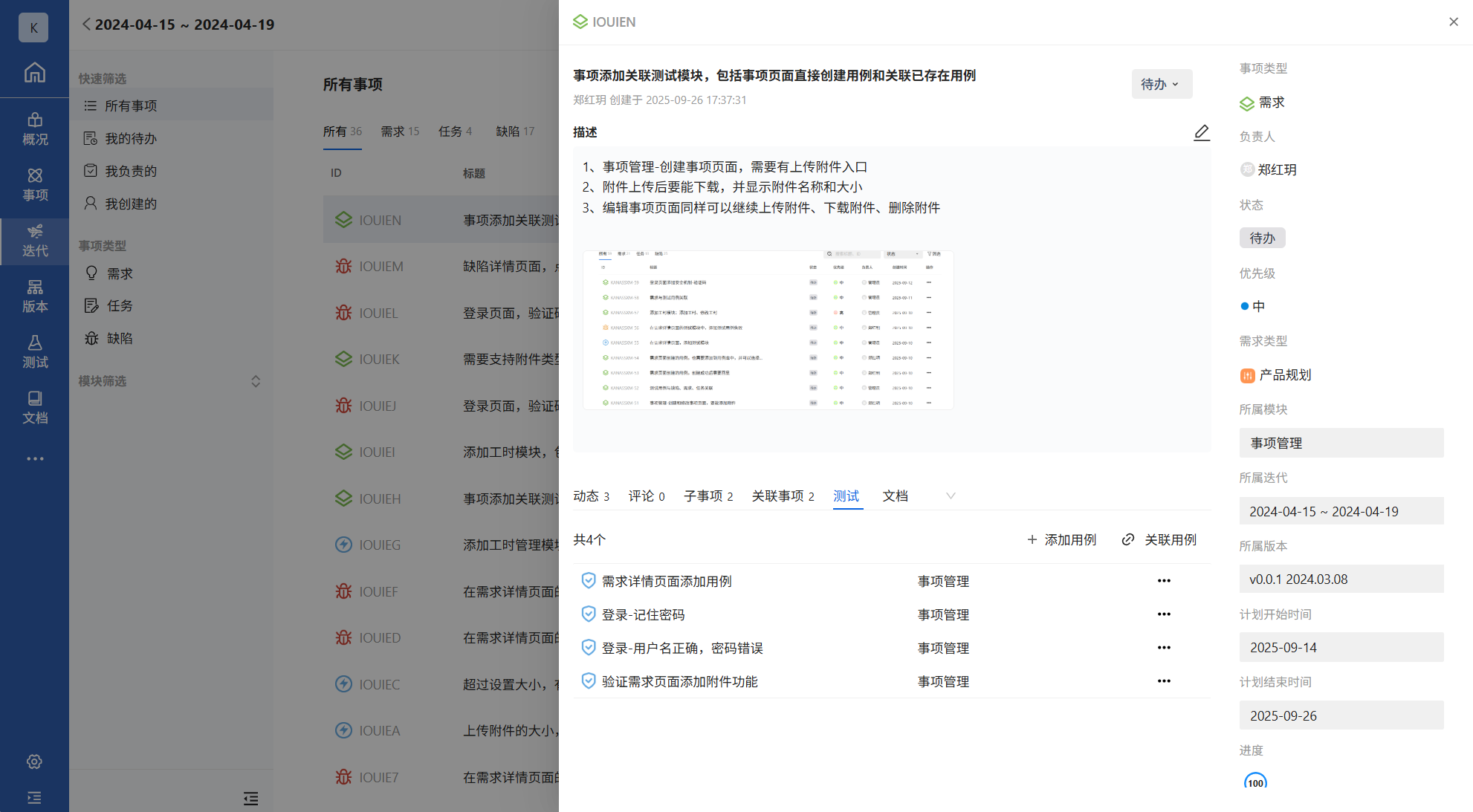Switch to the 子事项 tab
The width and height of the screenshot is (1473, 812).
click(x=708, y=496)
